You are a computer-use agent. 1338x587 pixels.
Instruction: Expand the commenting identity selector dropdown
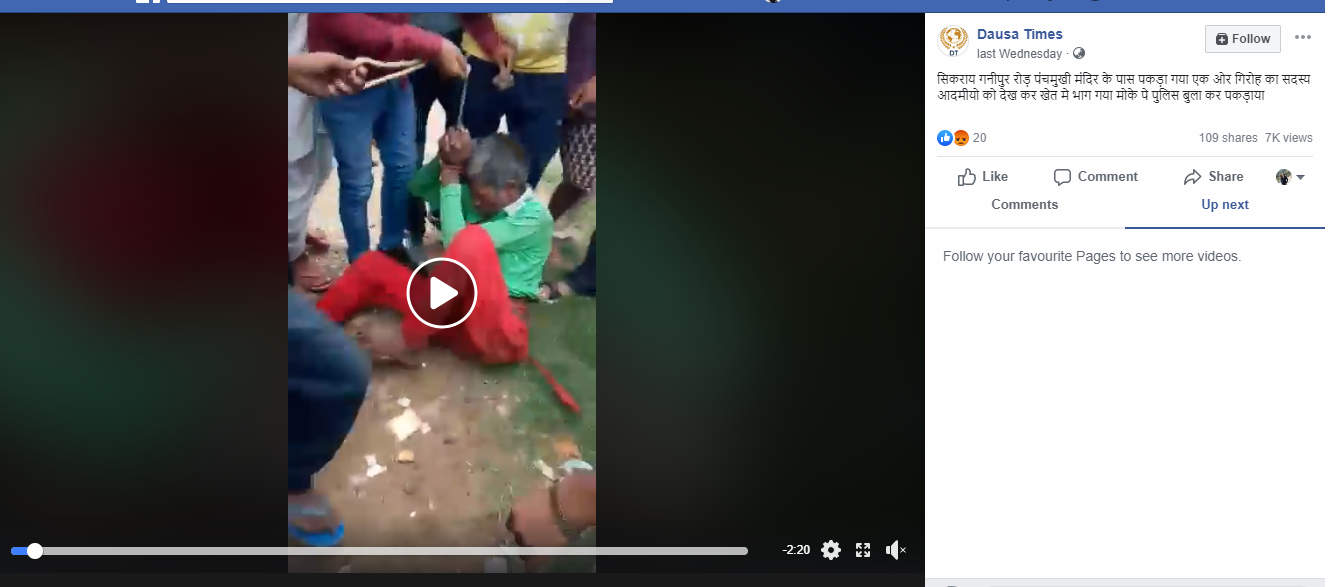tap(1291, 177)
